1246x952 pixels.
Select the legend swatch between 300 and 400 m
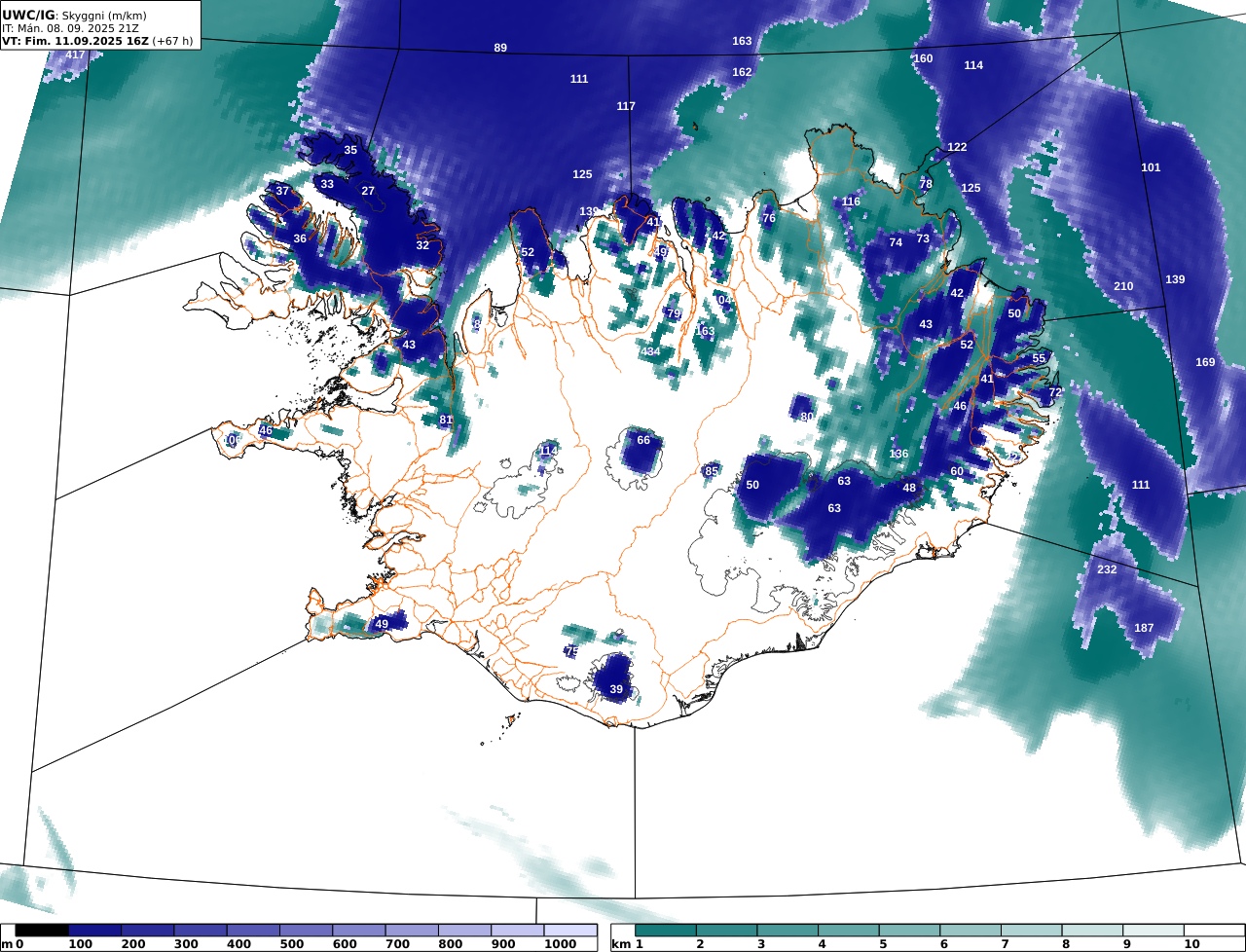tap(201, 932)
